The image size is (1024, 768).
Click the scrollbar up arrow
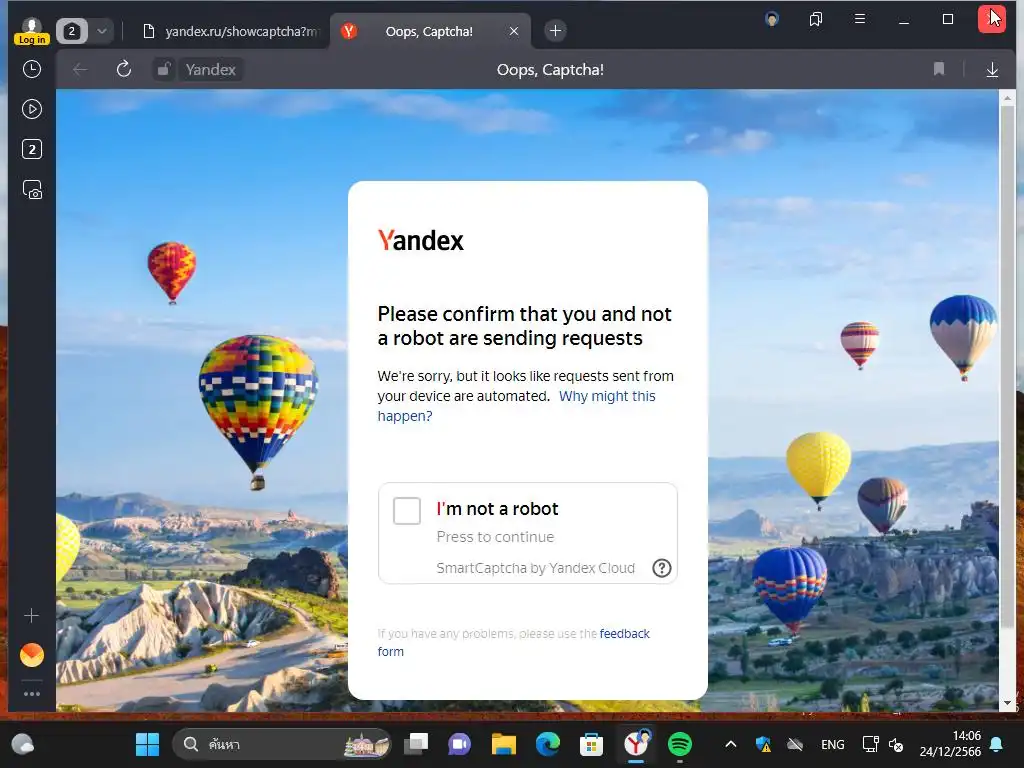1007,98
